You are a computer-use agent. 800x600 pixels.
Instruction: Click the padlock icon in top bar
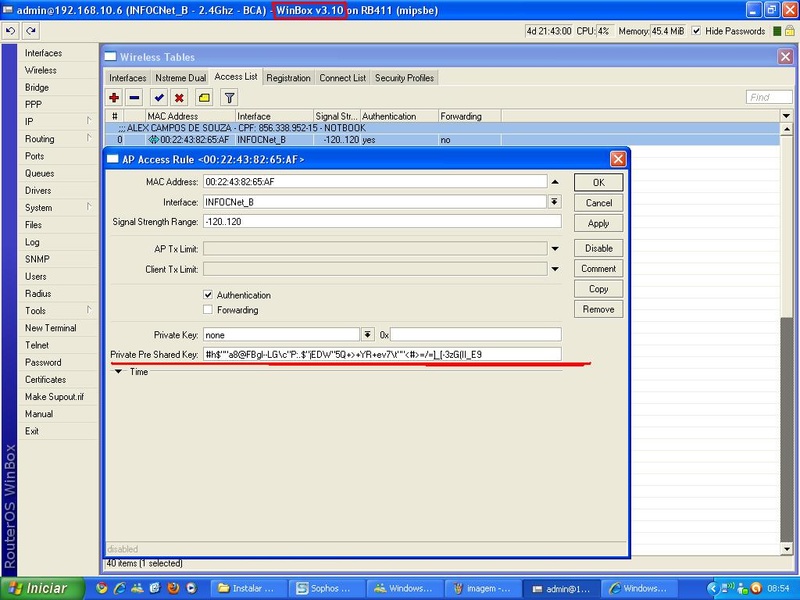(789, 31)
